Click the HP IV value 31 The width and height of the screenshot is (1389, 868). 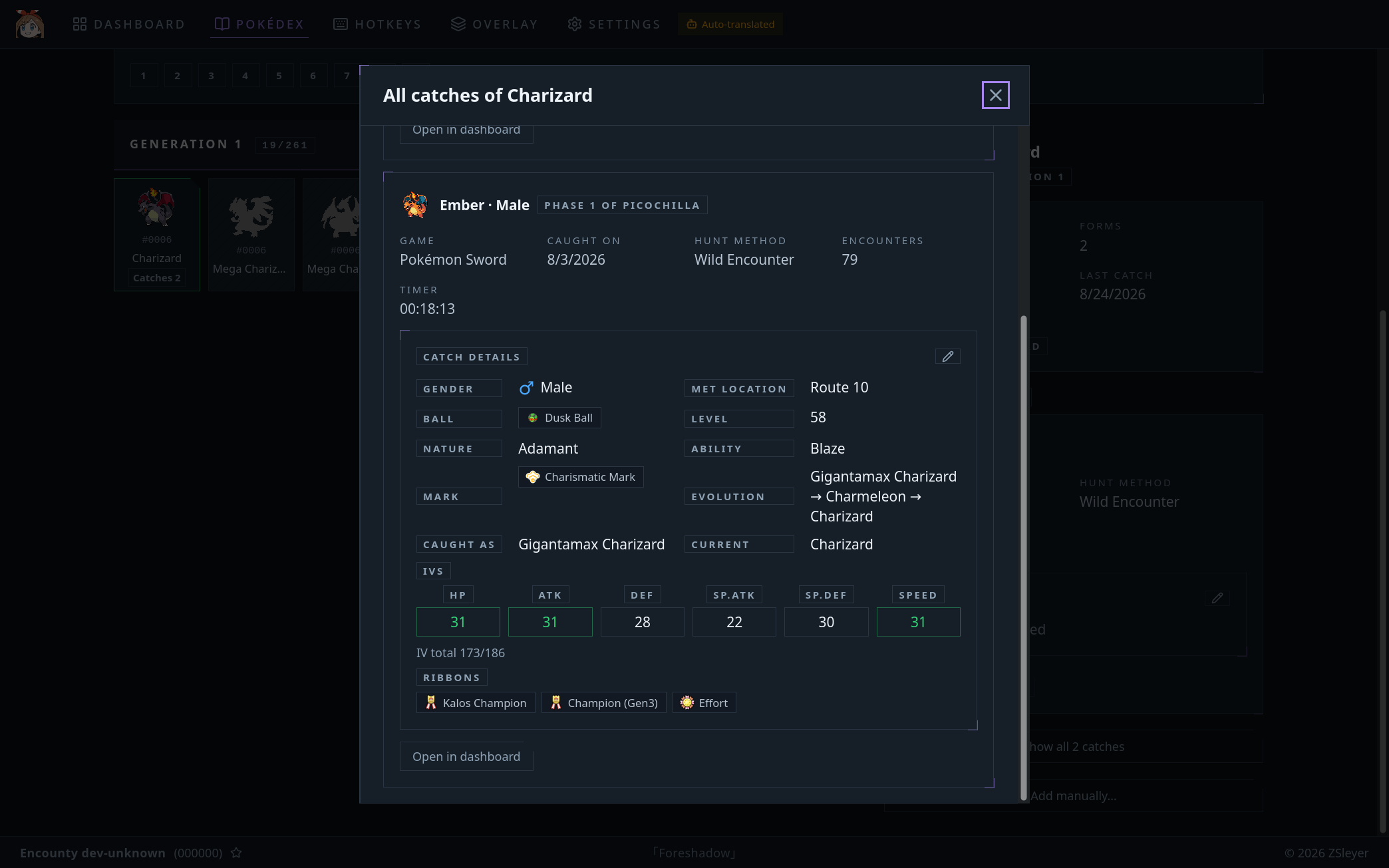tap(458, 622)
